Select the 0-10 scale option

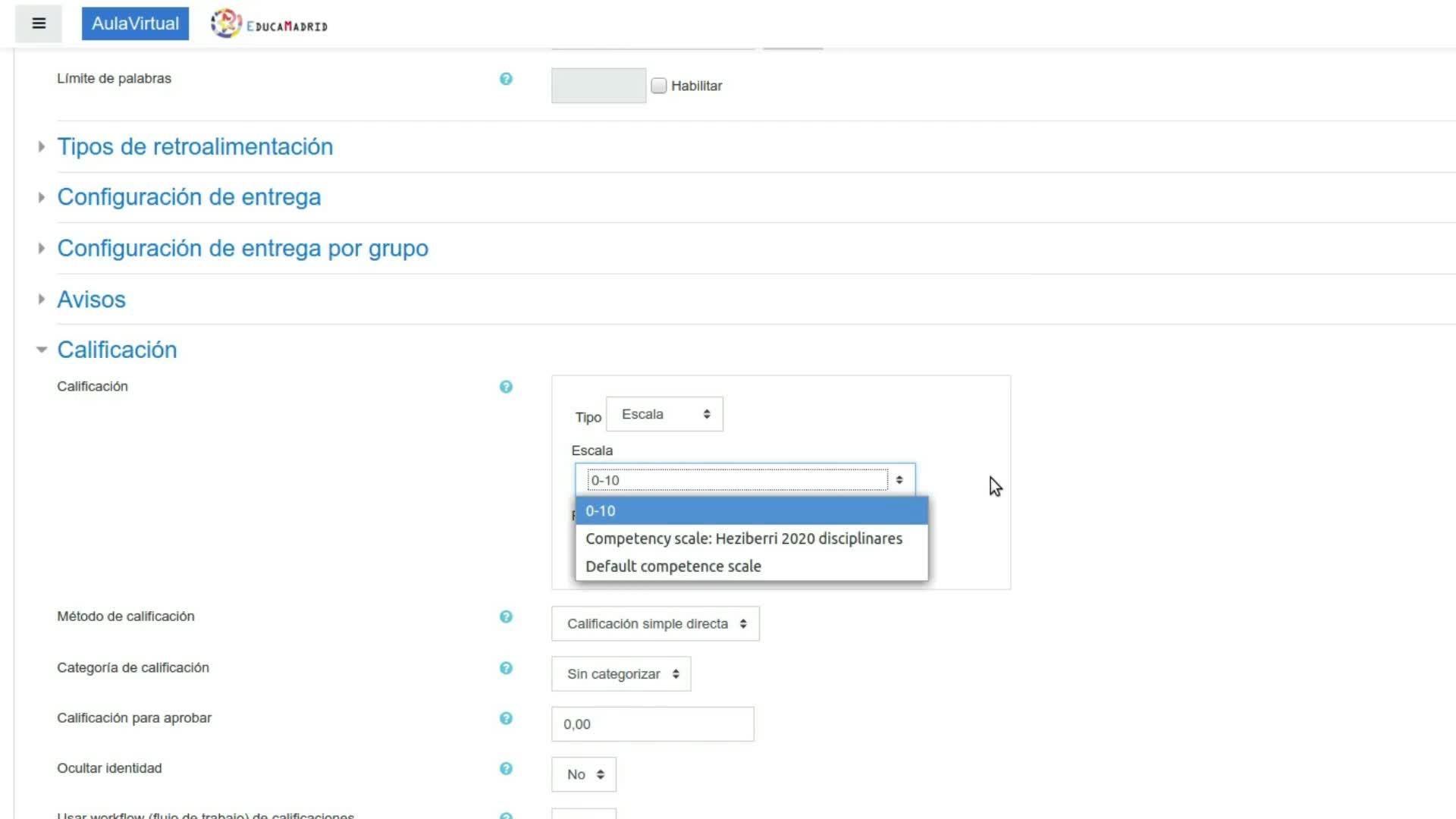click(751, 511)
